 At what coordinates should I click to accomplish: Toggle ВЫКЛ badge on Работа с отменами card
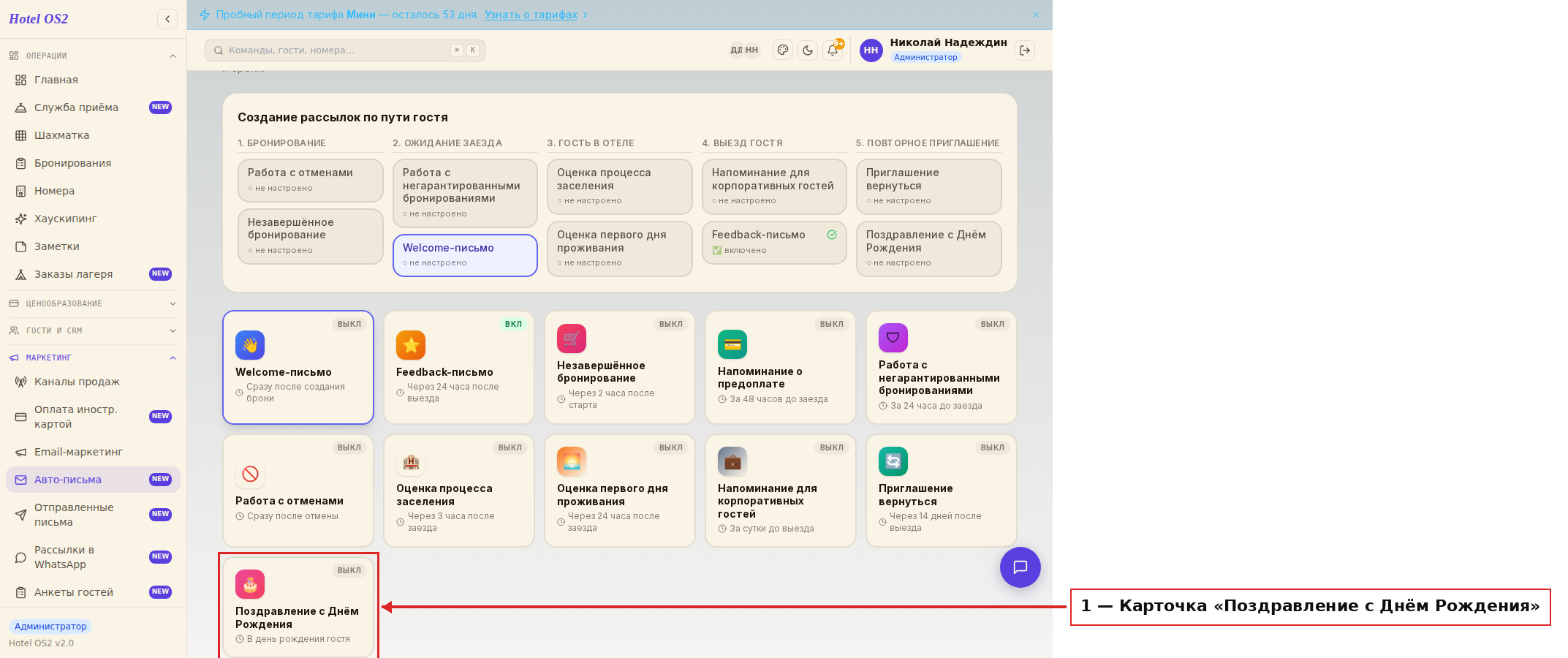(x=349, y=447)
